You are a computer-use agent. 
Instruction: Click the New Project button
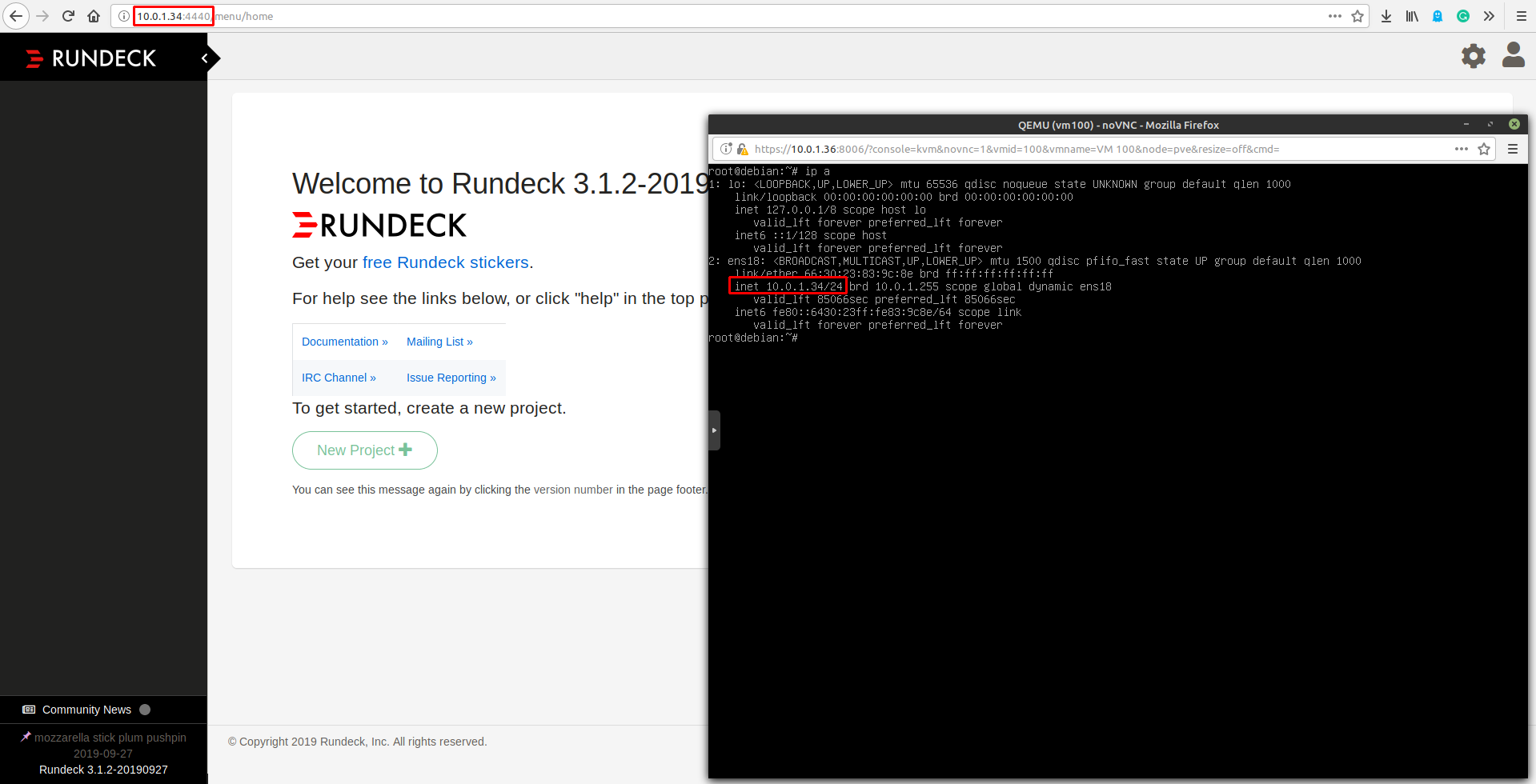(364, 450)
